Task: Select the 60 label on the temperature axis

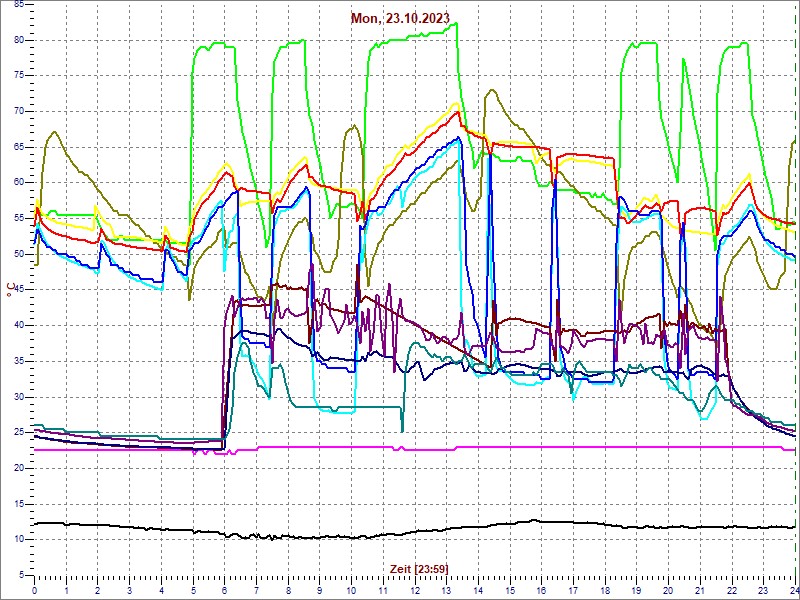Action: [19, 183]
